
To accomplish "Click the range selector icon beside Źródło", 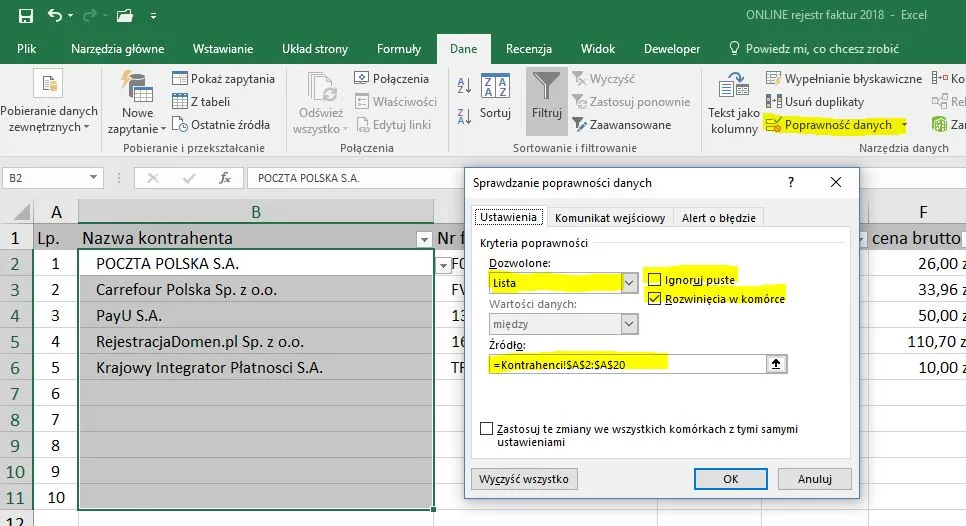I will coord(774,365).
